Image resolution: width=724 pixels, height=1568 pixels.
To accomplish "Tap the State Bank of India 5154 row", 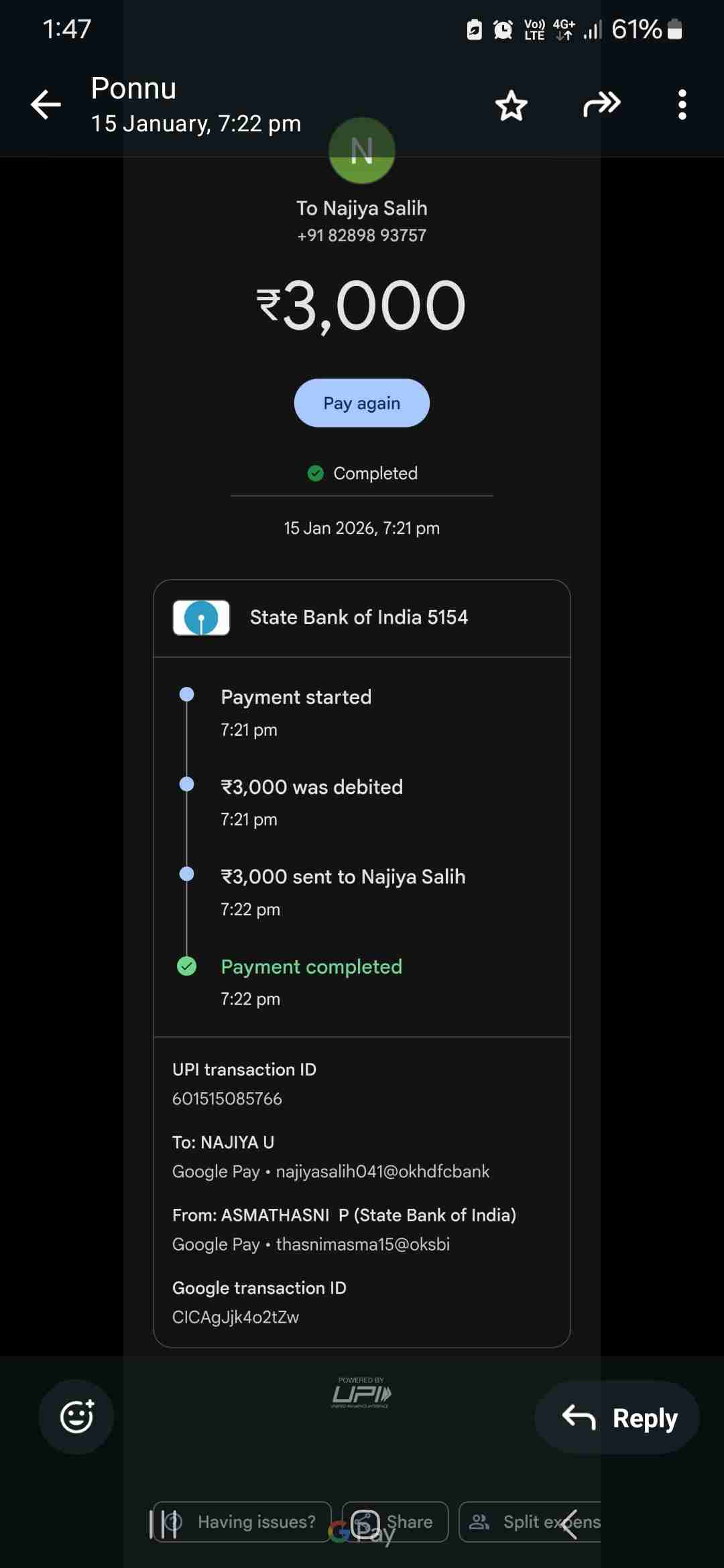I will [361, 618].
